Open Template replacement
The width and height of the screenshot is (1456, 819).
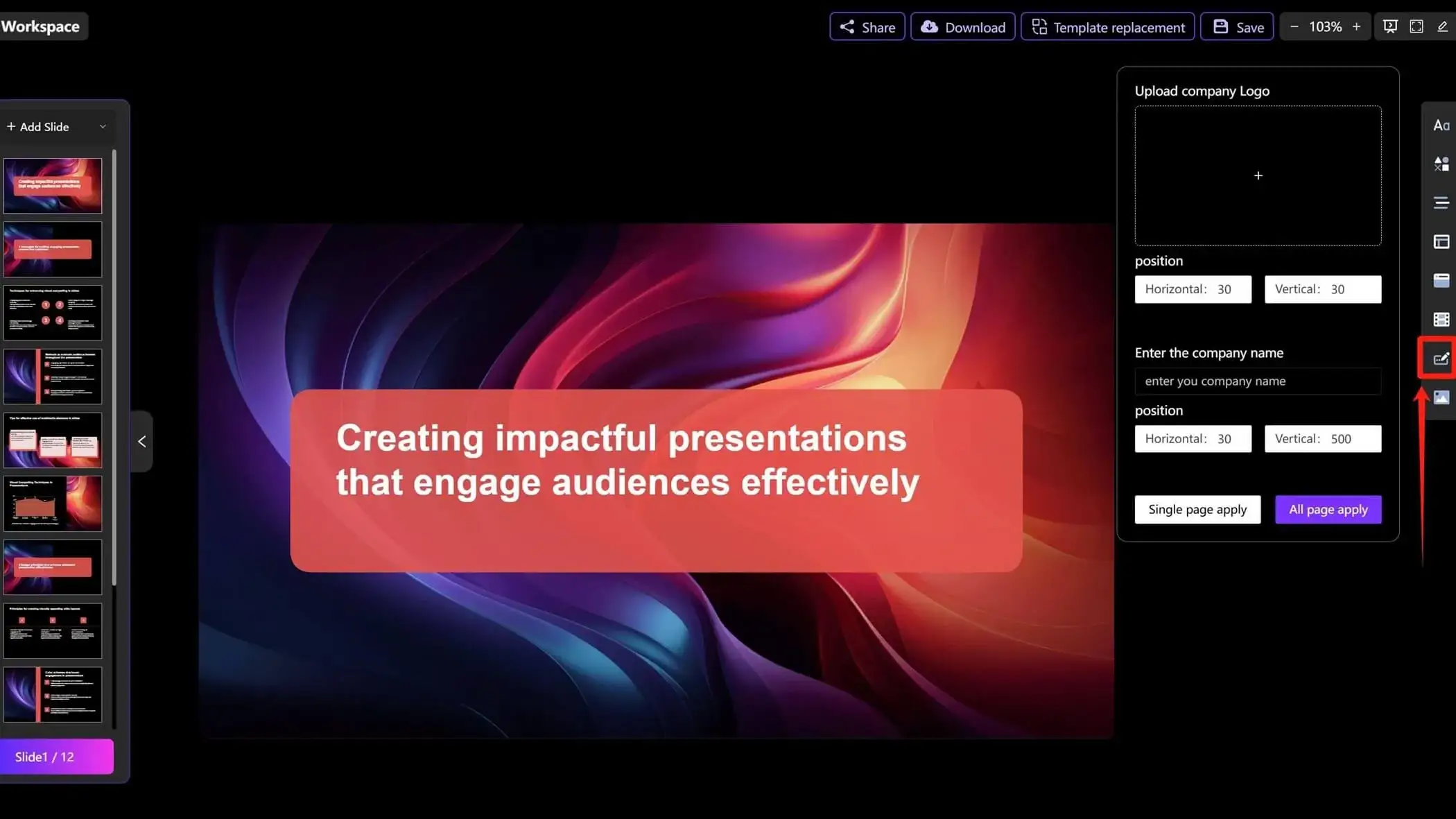[x=1107, y=27]
